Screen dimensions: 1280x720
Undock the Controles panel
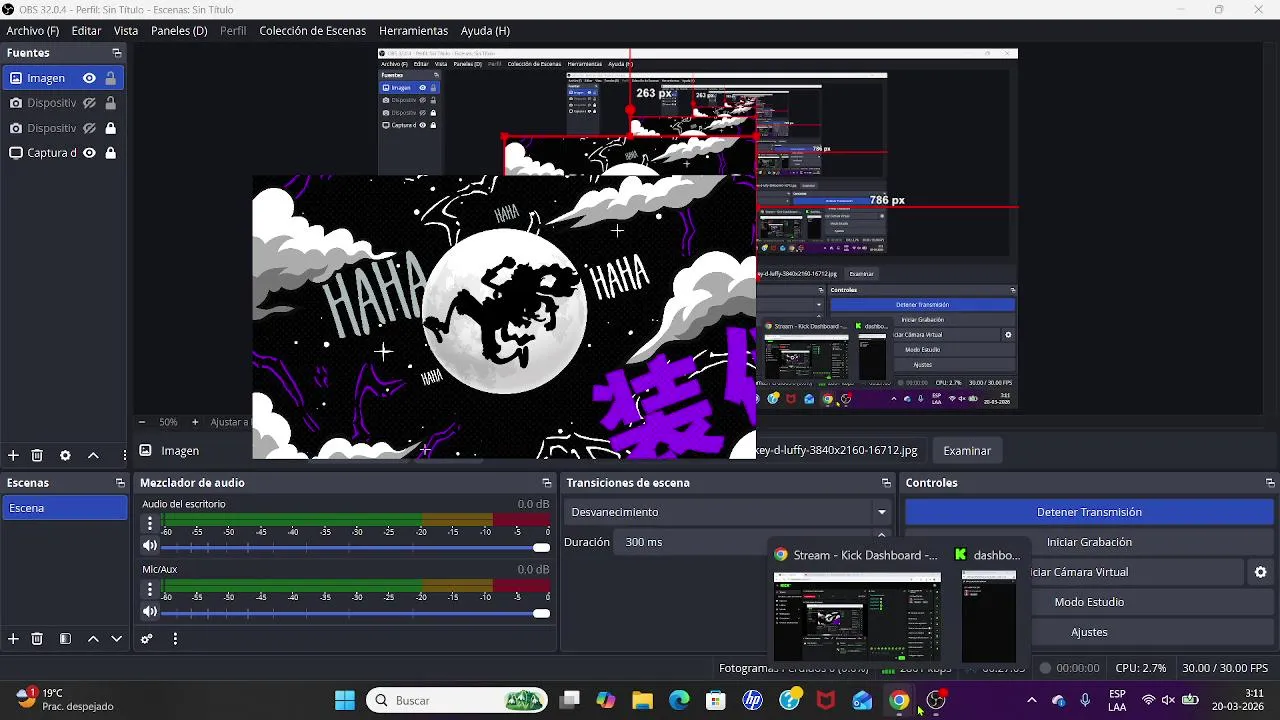pos(1270,483)
